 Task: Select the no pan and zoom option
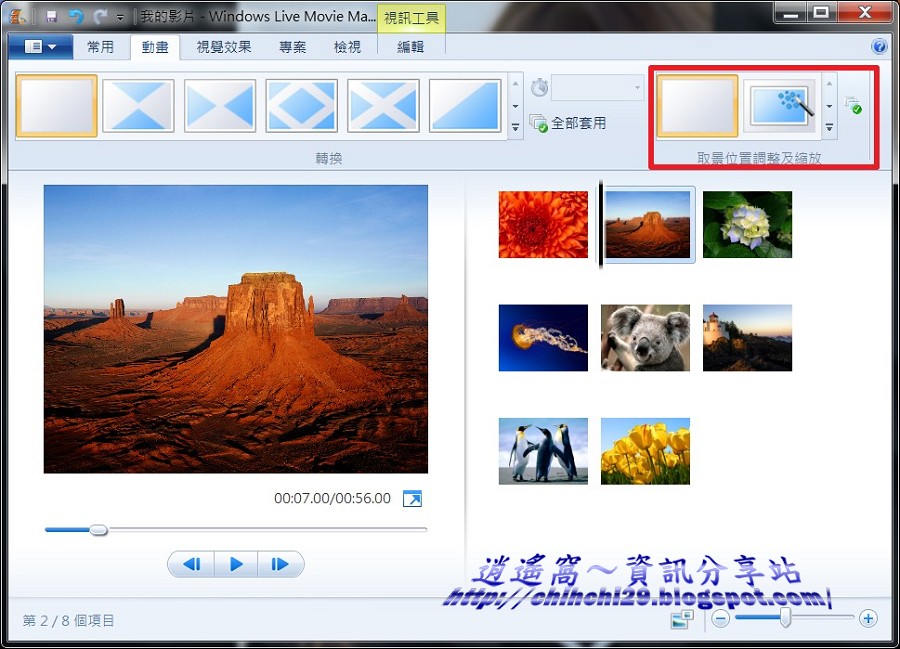(x=697, y=106)
